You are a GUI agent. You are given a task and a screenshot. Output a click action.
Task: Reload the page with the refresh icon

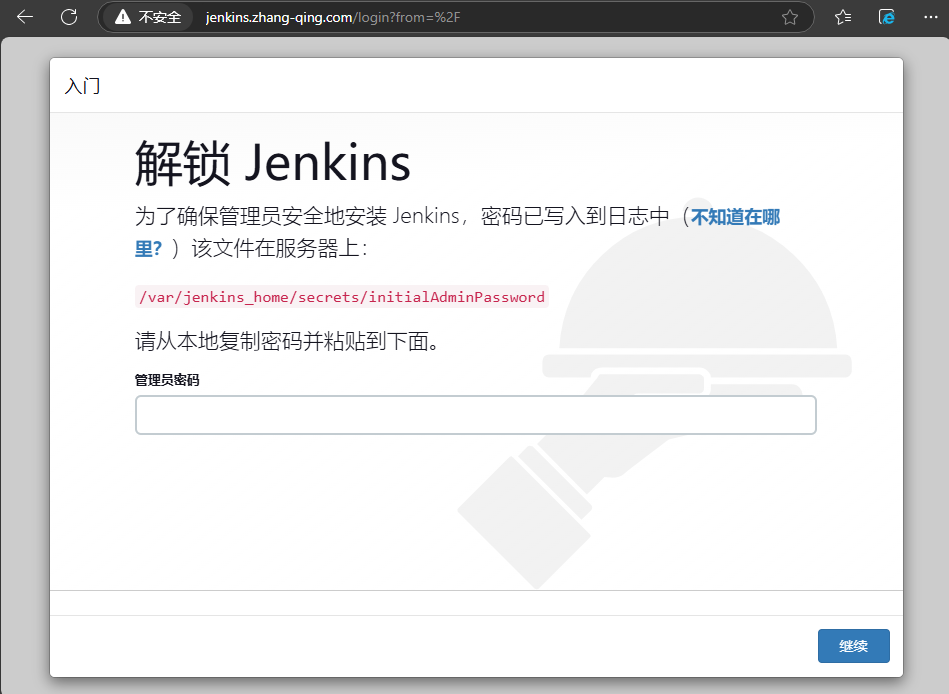pos(69,17)
